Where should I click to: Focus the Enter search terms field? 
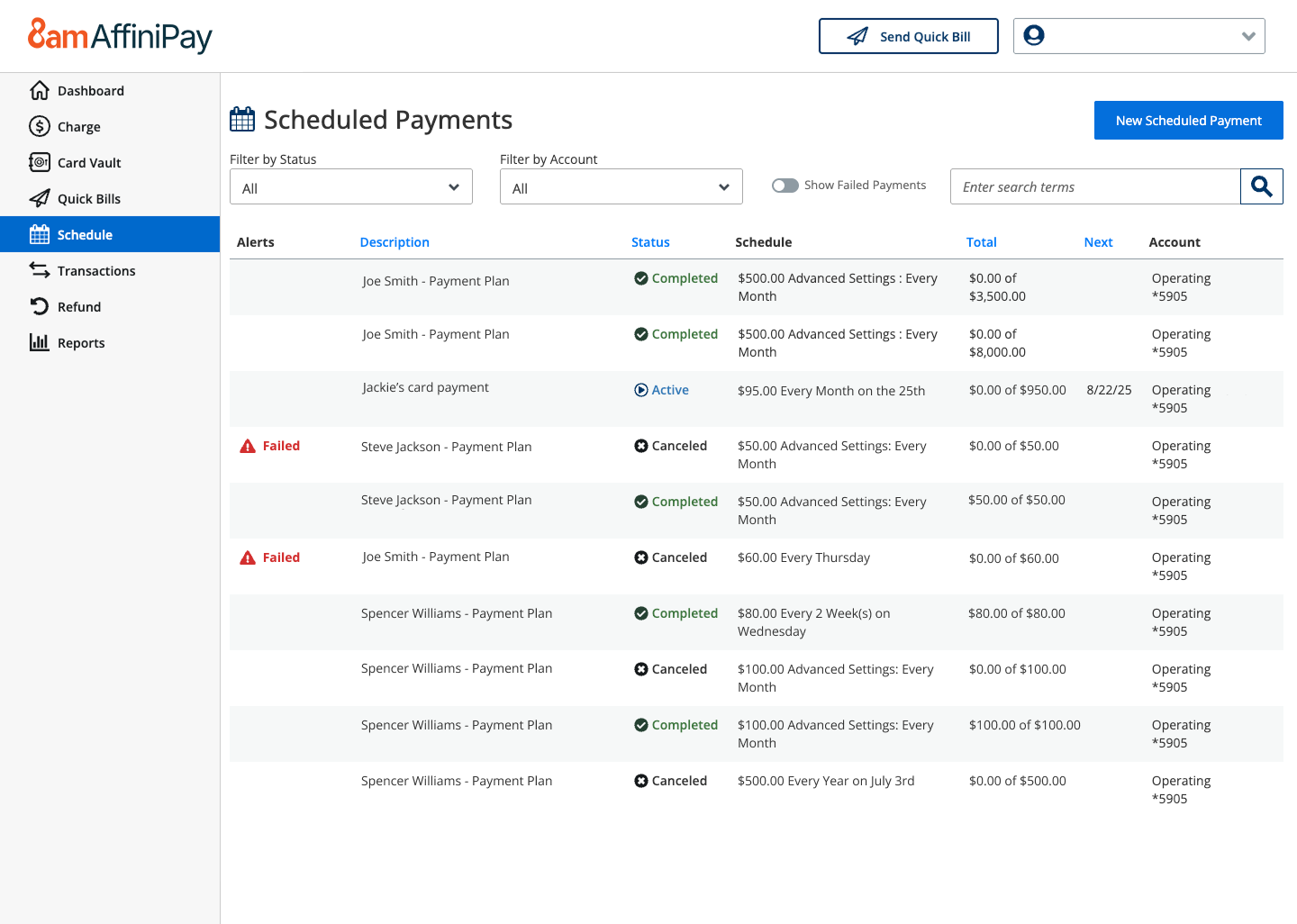[x=1094, y=187]
